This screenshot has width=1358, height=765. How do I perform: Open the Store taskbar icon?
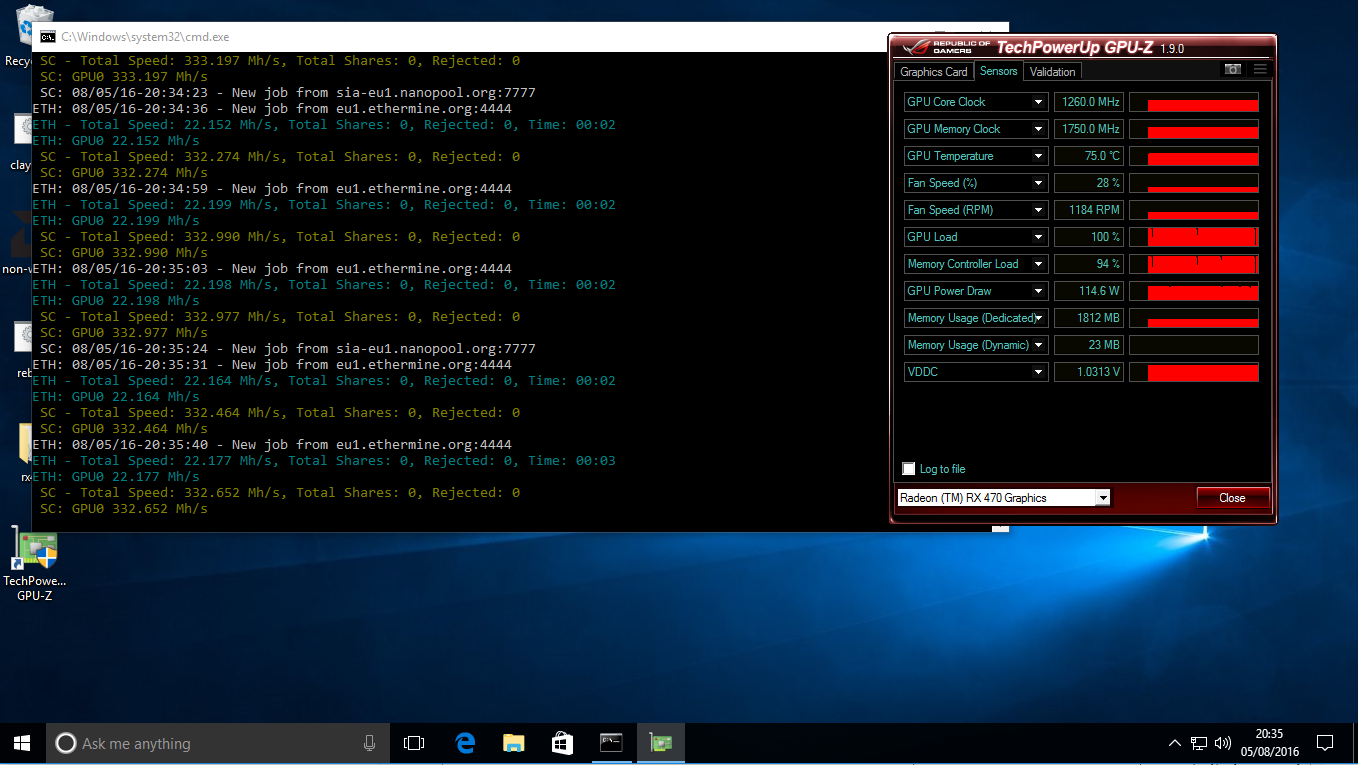tap(562, 743)
